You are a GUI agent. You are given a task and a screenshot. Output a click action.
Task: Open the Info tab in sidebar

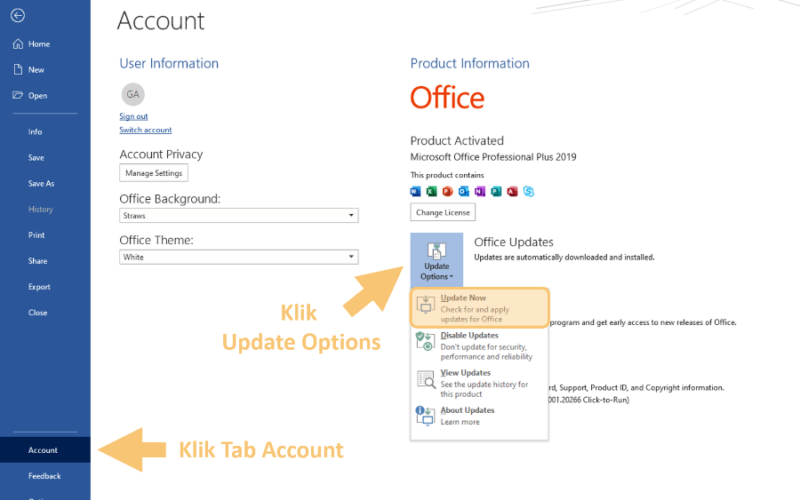35,132
